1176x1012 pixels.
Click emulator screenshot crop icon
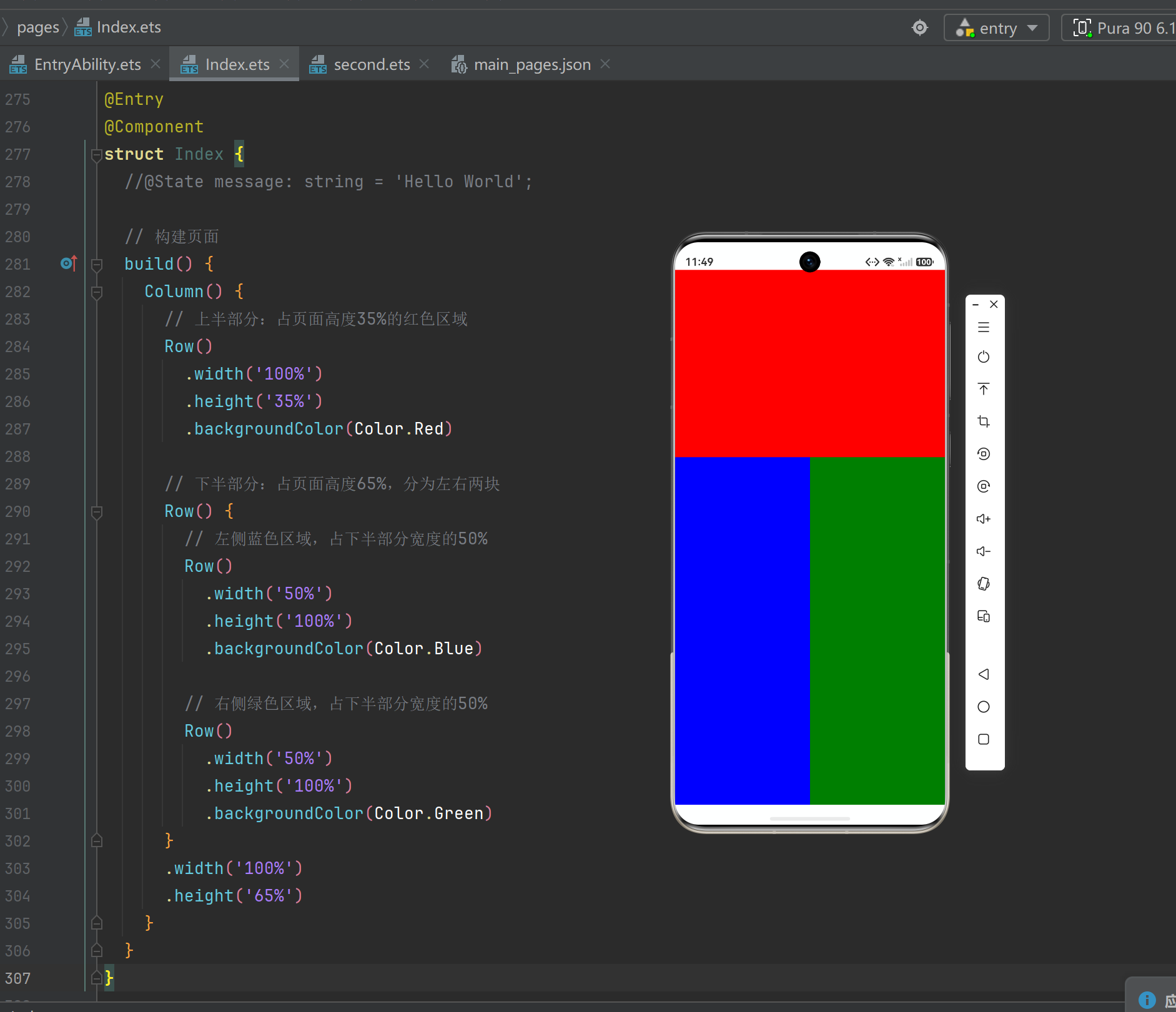(x=984, y=421)
